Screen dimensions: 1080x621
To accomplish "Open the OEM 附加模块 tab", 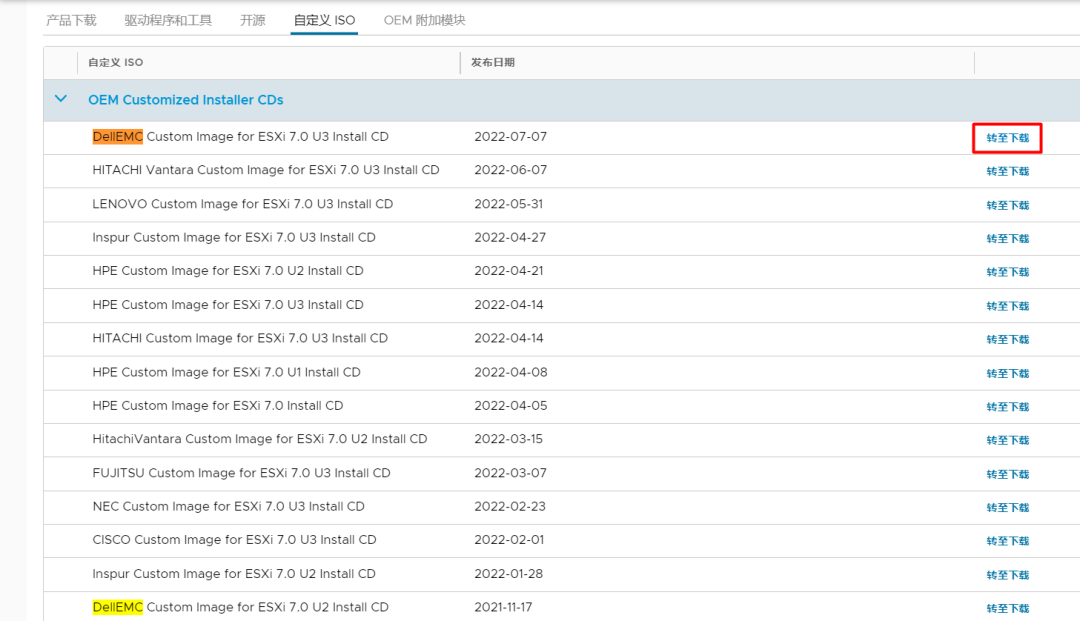I will (424, 21).
